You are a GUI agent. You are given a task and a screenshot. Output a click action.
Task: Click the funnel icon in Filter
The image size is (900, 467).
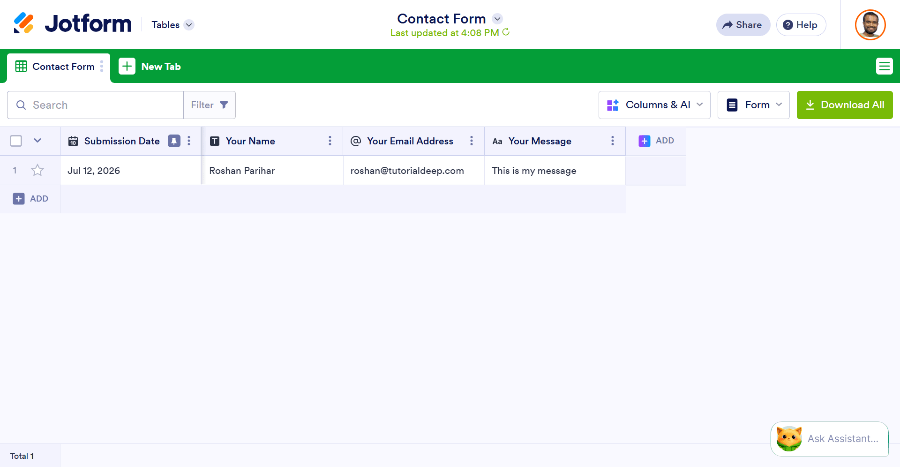tap(224, 105)
